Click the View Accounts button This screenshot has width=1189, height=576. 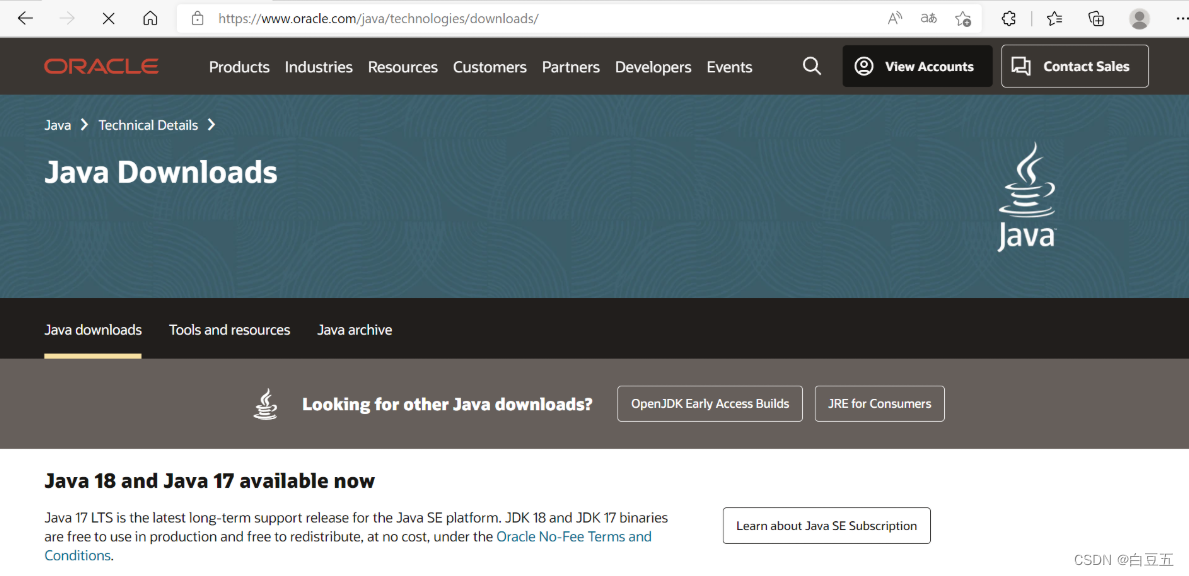[918, 66]
